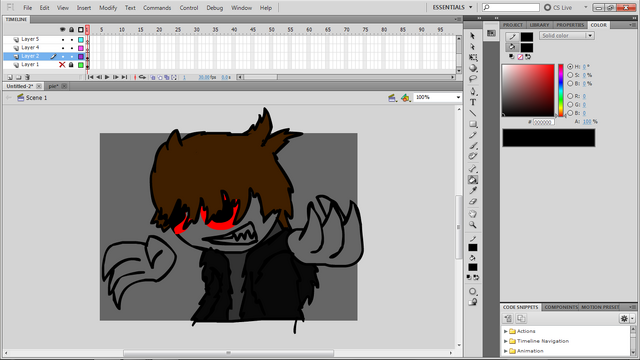Expand the Animation snippets folder
The height and width of the screenshot is (360, 640).
(506, 351)
